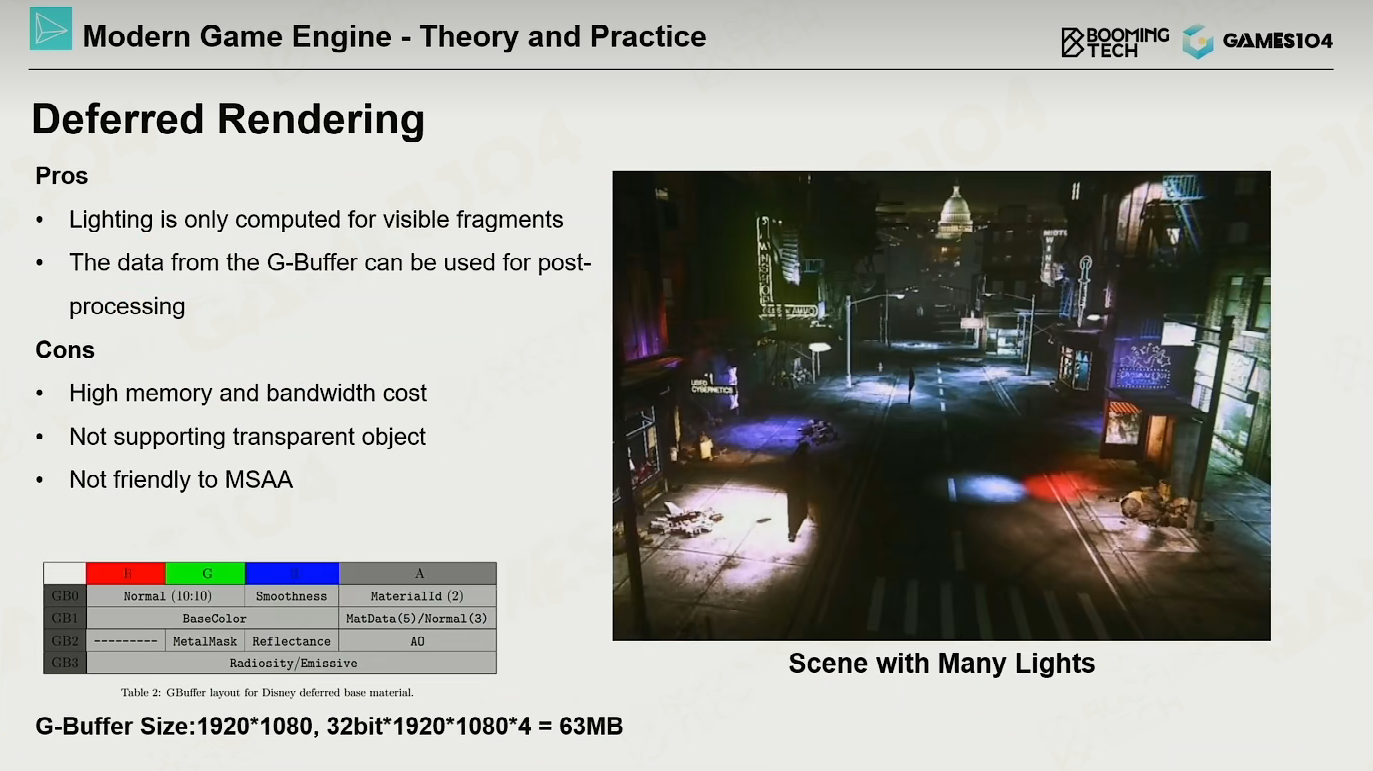This screenshot has width=1373, height=771.
Task: Click the "GB1" row label
Action: coord(65,619)
